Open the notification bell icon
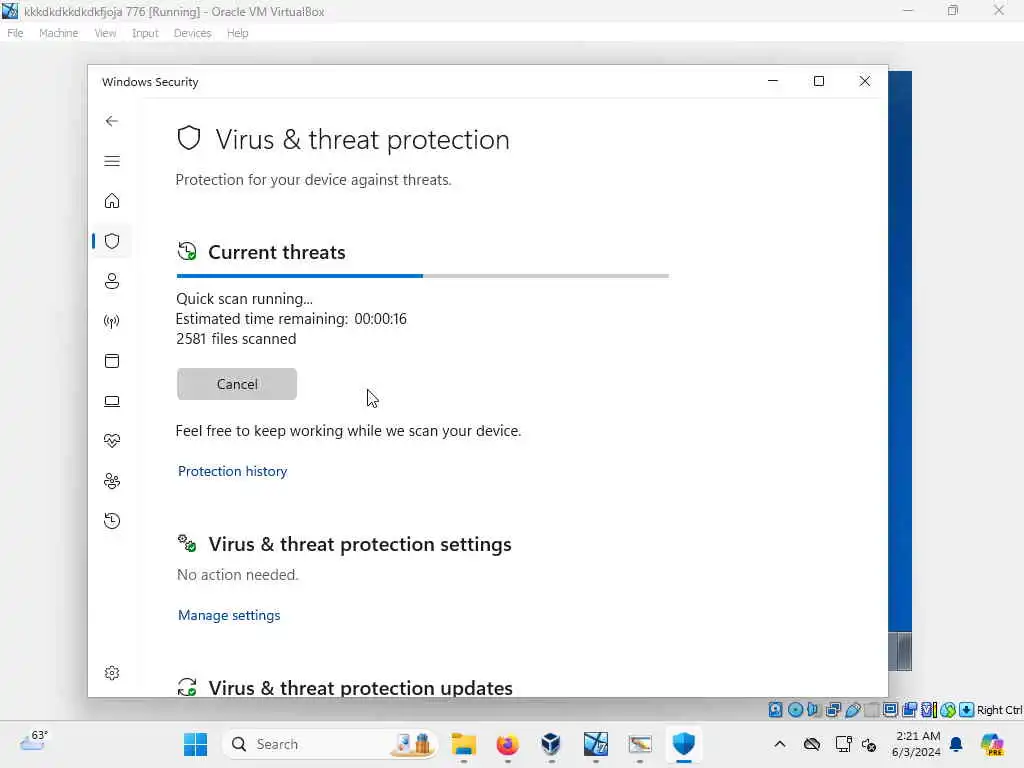 [x=956, y=744]
